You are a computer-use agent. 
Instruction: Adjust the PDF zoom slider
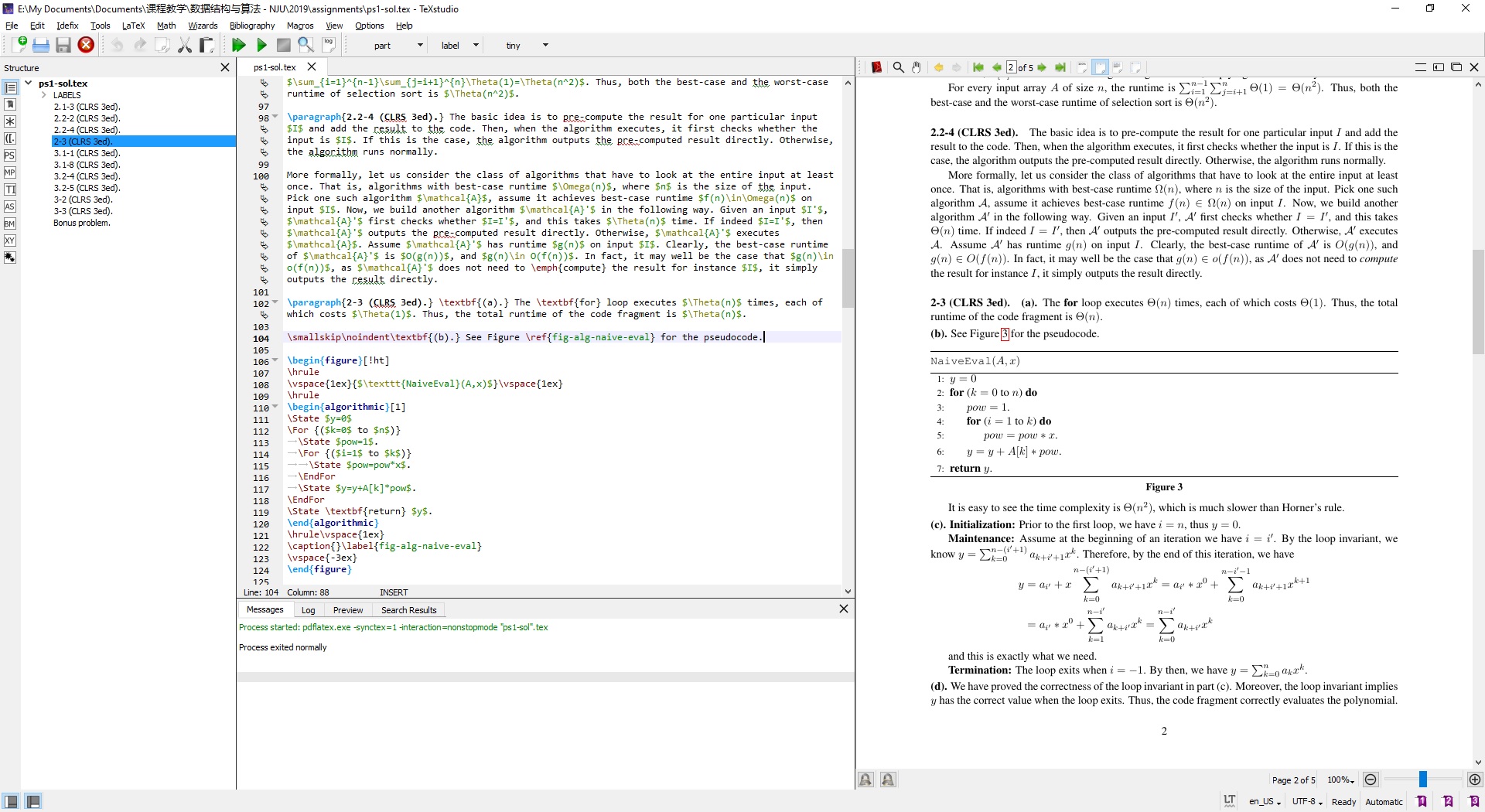(x=1423, y=780)
